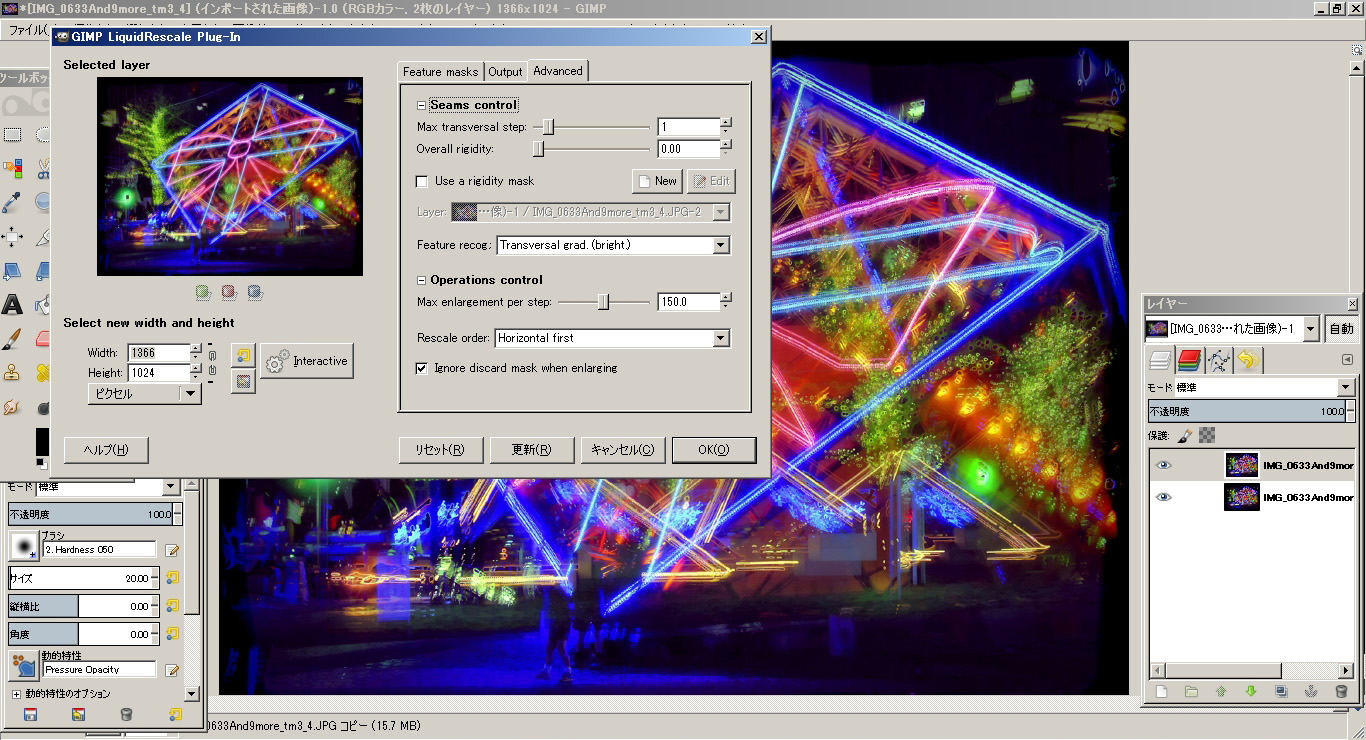Open the Undo History tab in the layers dock
The width and height of the screenshot is (1366, 740).
(1248, 362)
